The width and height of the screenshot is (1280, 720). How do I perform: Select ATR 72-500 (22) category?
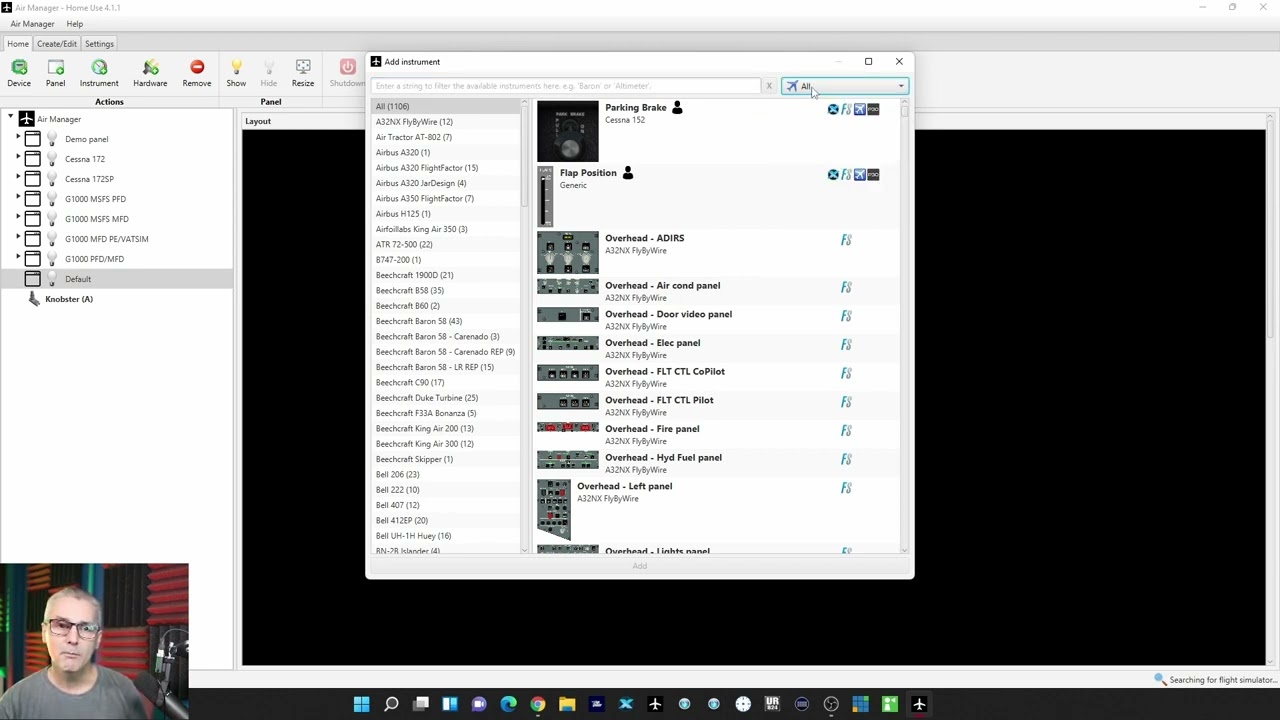[x=445, y=244]
